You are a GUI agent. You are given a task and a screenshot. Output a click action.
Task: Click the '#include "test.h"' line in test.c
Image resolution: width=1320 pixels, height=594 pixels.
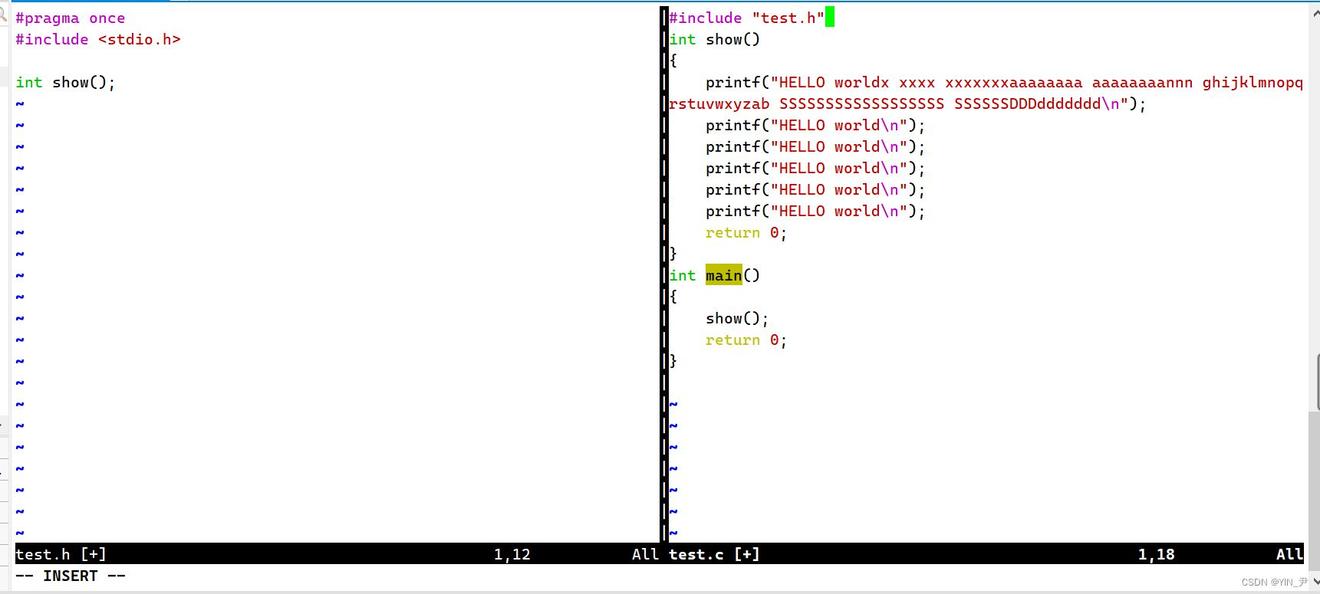(x=746, y=18)
